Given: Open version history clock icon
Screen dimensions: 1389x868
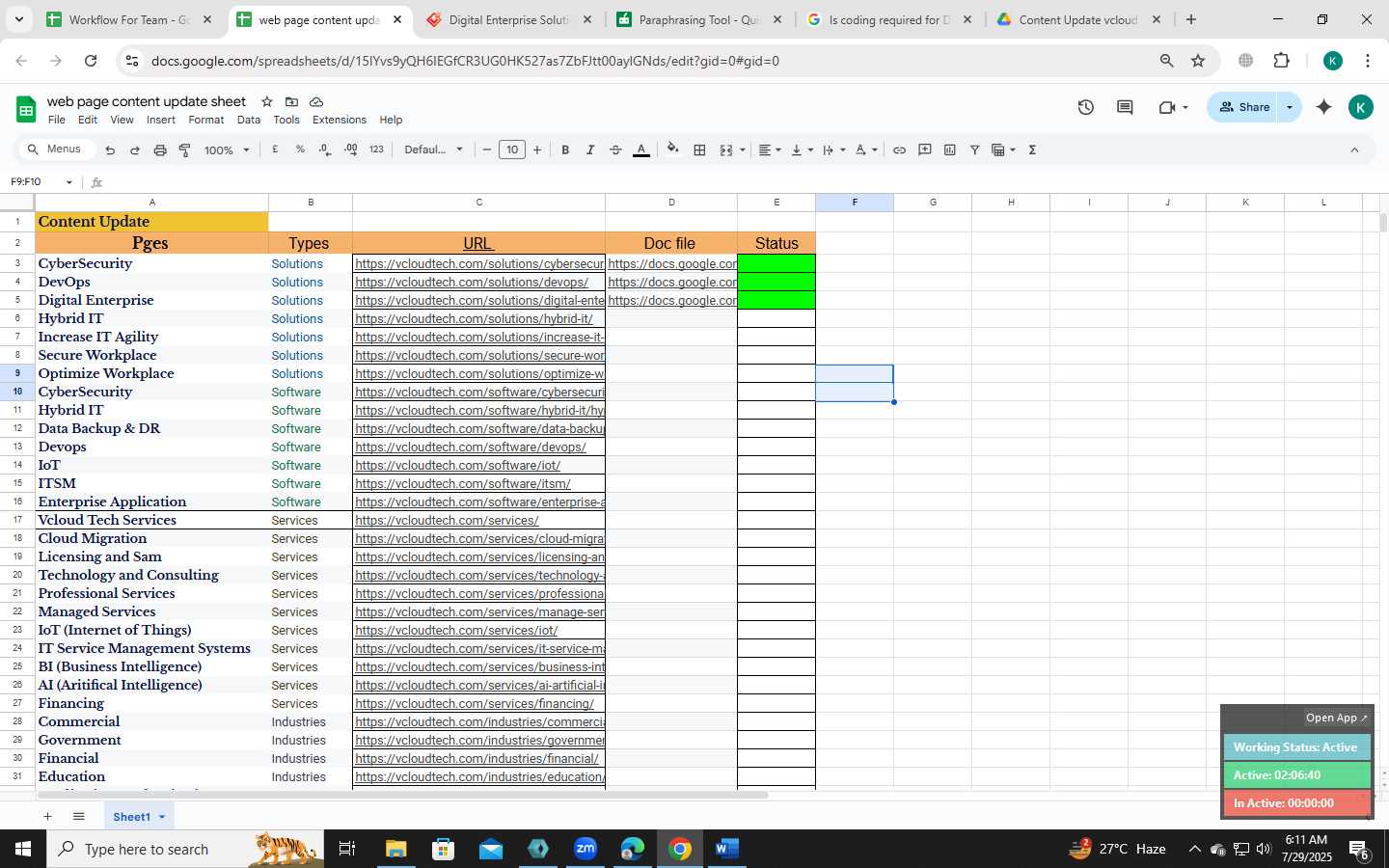Looking at the screenshot, I should [1086, 107].
